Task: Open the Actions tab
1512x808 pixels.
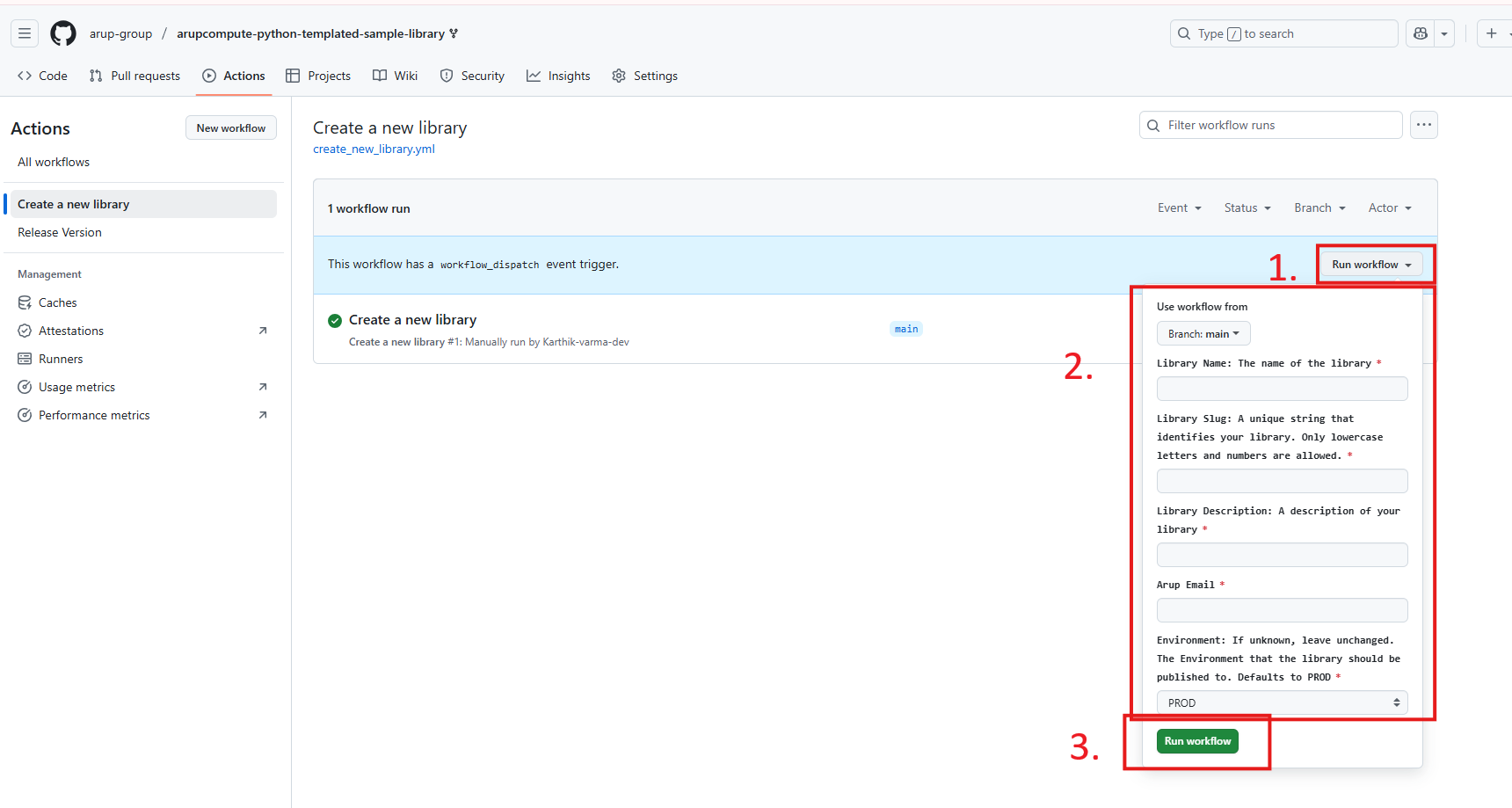Action: point(234,76)
